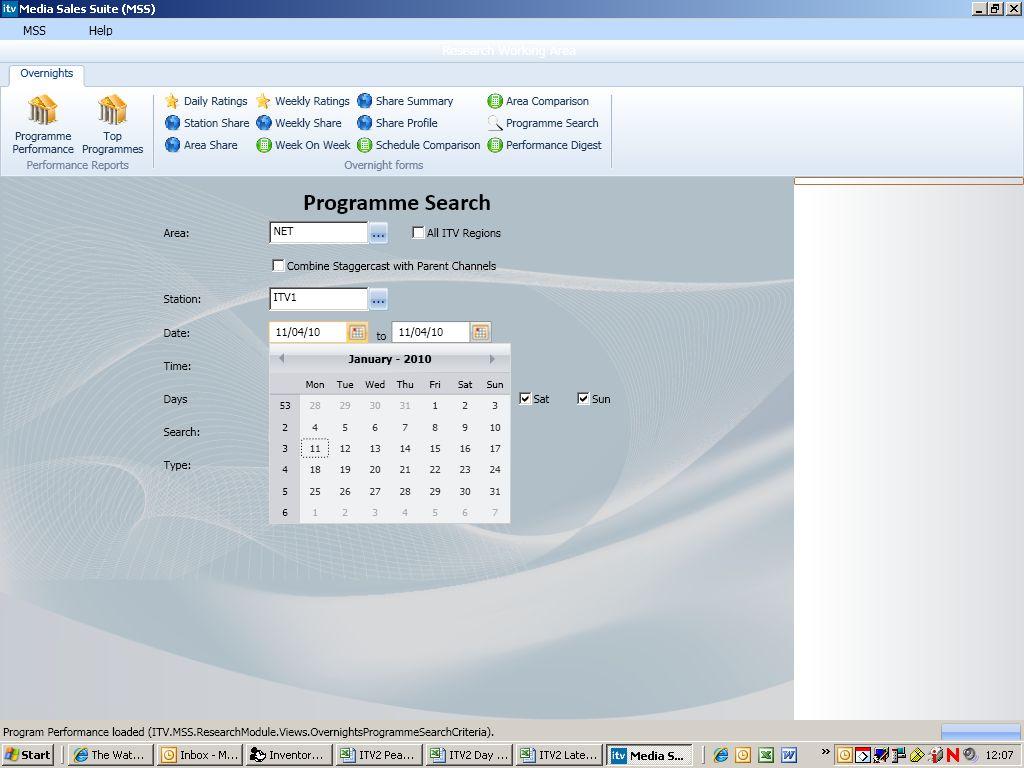Click the end date field
The height and width of the screenshot is (768, 1024).
coord(430,332)
